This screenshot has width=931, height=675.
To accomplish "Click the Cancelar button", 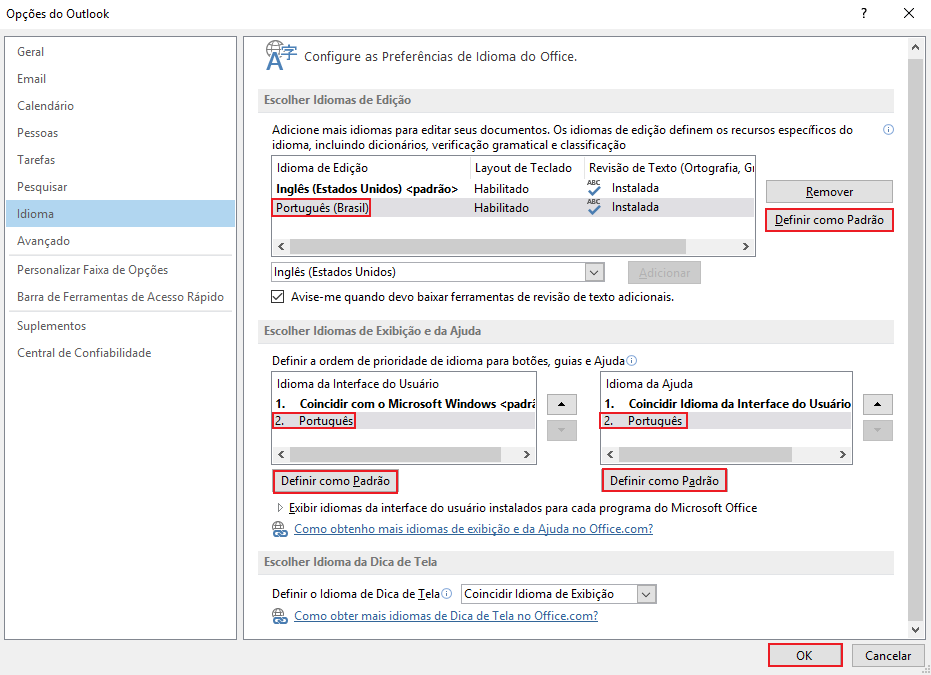I will click(888, 655).
